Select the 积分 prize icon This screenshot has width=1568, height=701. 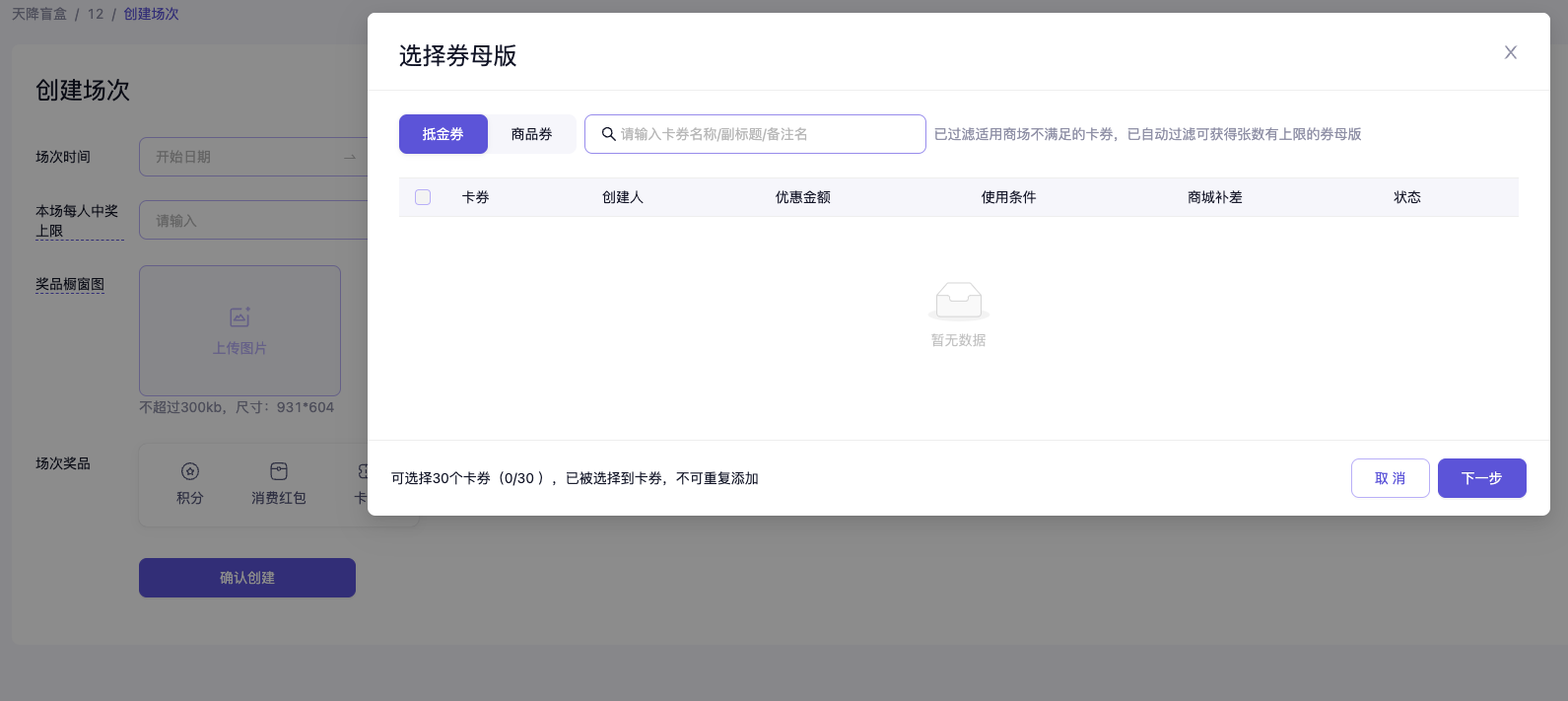click(190, 472)
